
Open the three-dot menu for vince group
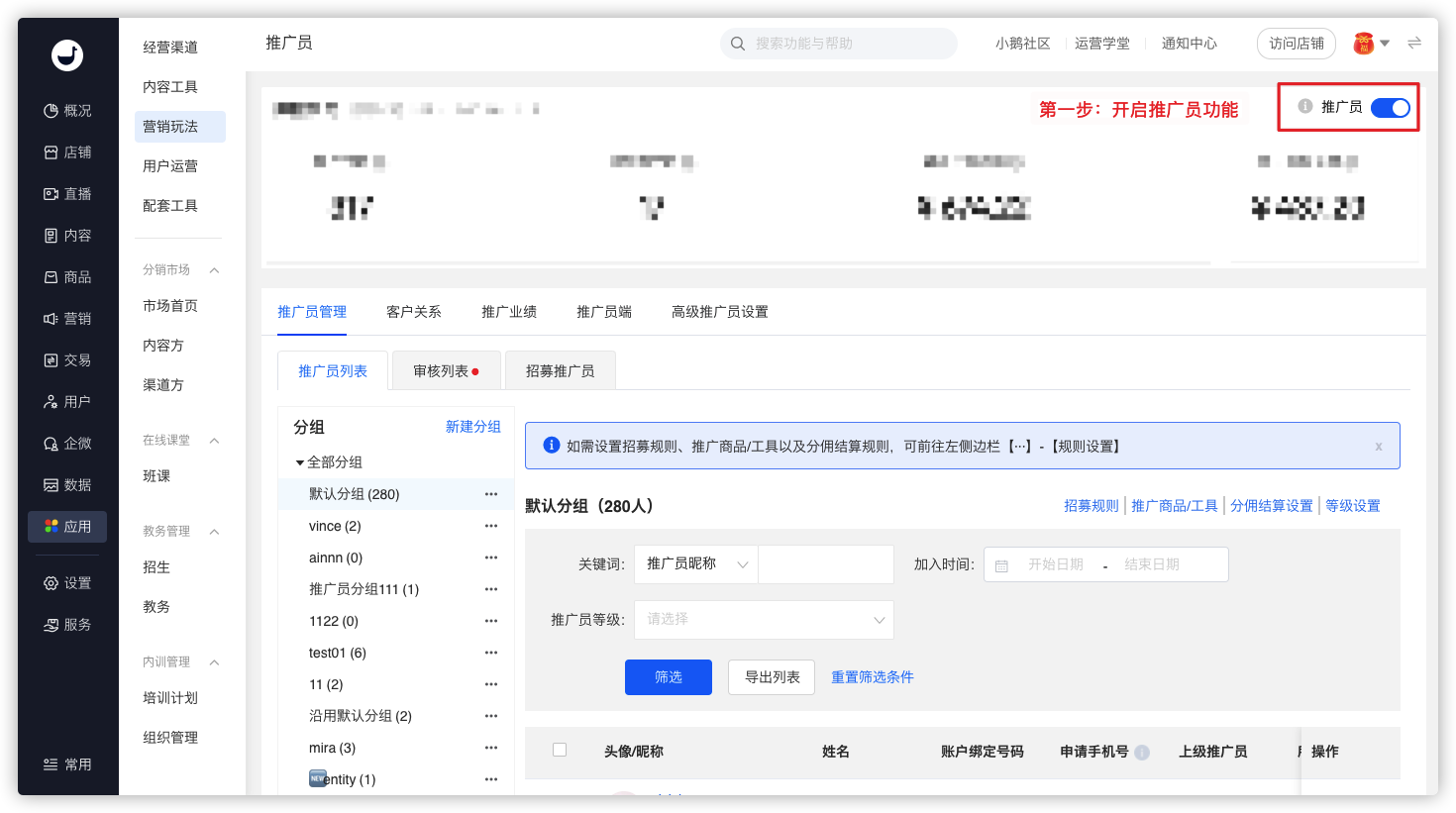click(491, 526)
